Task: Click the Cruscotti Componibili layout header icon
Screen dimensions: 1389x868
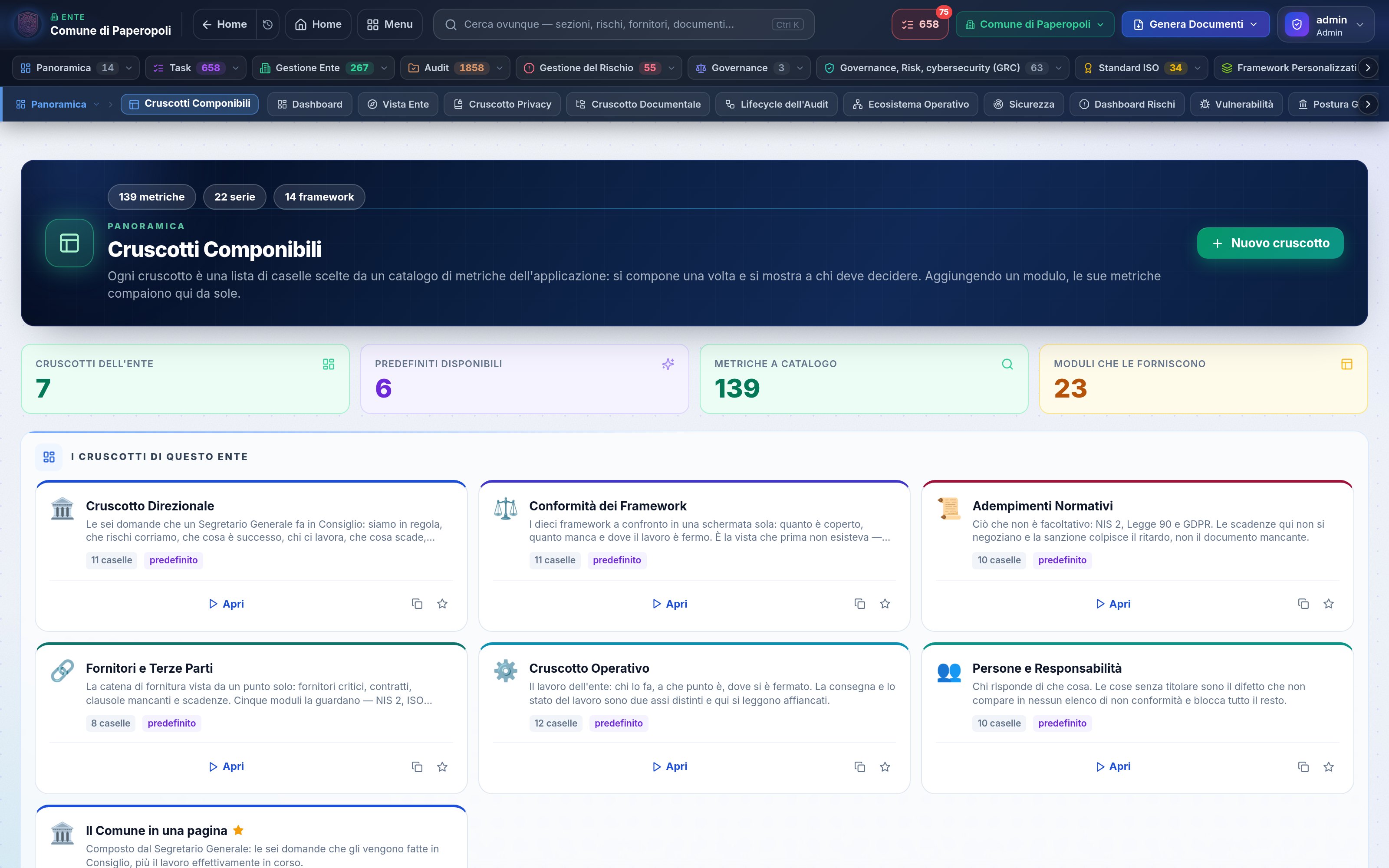Action: pos(69,243)
